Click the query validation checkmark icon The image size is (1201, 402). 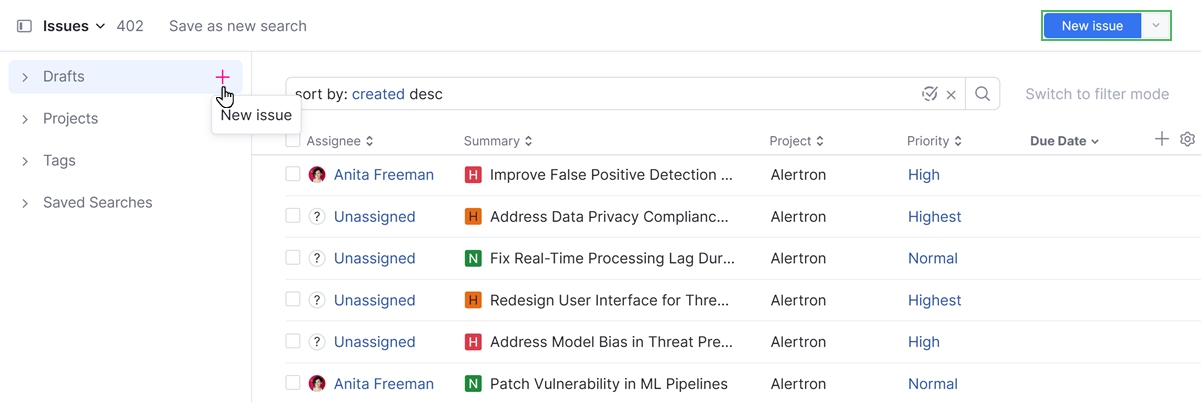point(929,94)
